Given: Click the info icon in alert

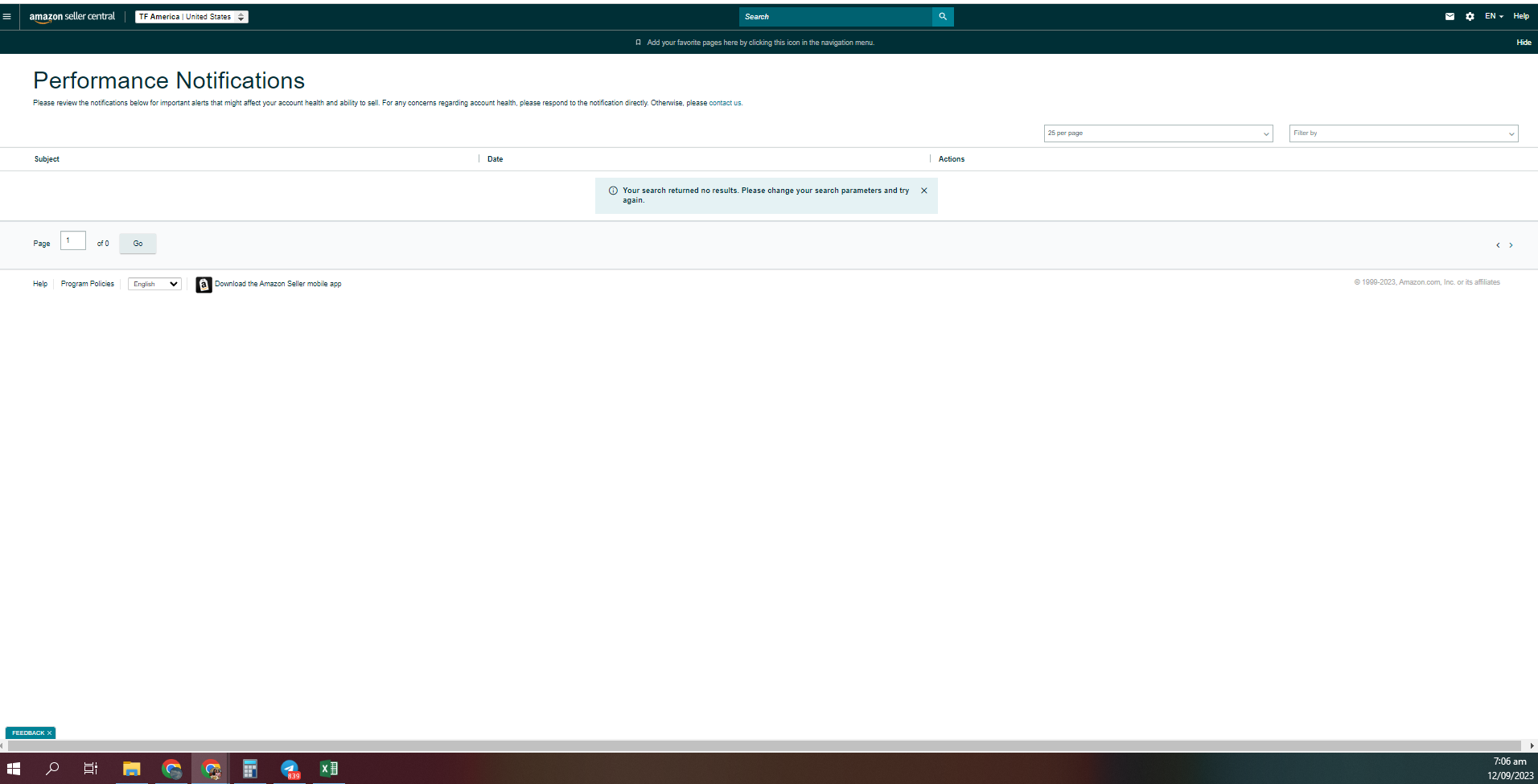Looking at the screenshot, I should coord(613,191).
